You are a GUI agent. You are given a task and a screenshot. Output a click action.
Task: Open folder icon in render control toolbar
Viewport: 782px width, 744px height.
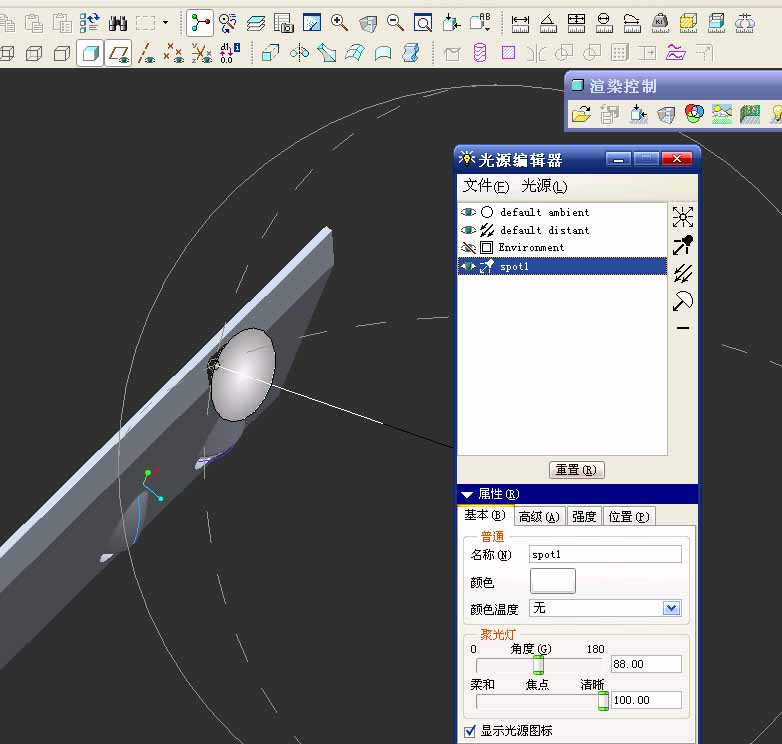click(581, 114)
